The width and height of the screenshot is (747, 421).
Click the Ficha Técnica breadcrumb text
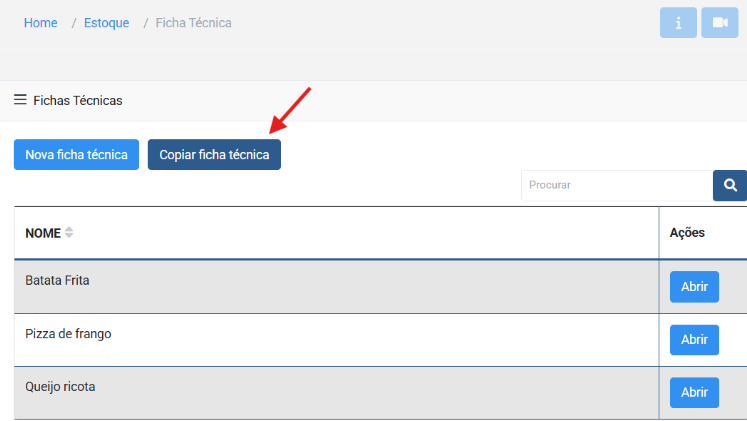193,23
